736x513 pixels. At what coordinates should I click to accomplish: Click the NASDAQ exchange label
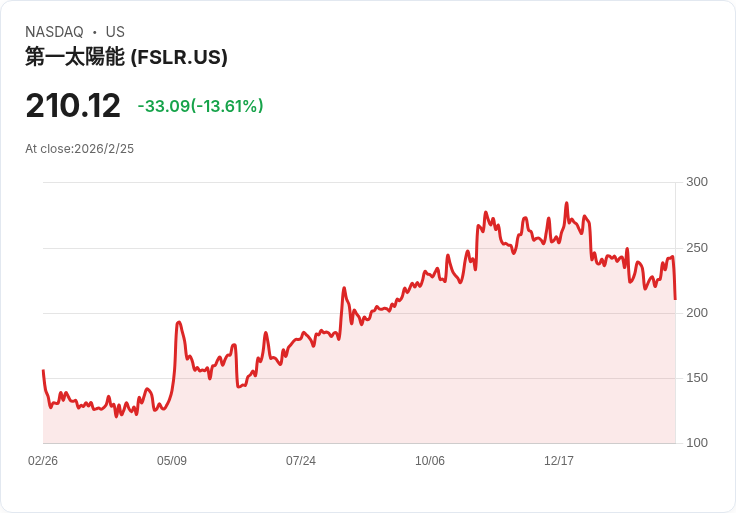[54, 32]
